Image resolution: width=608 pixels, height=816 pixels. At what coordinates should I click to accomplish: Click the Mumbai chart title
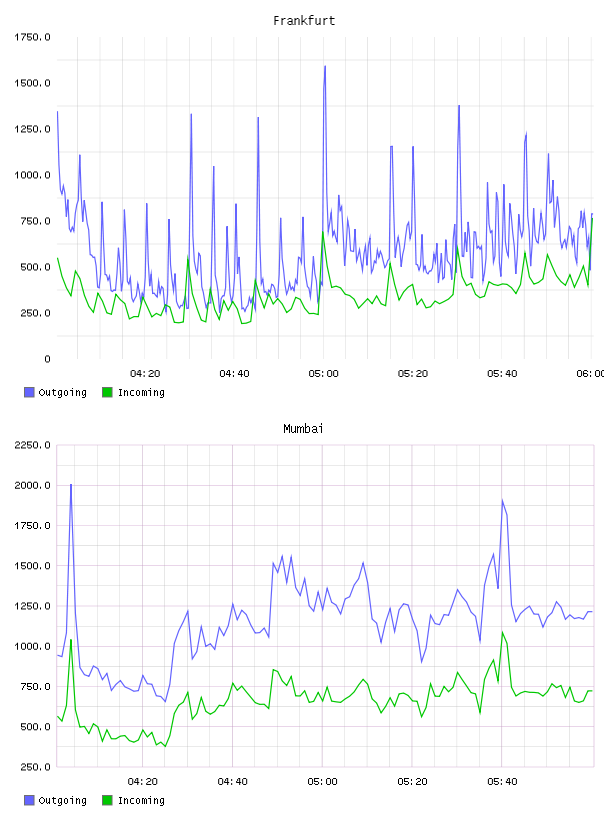303,428
